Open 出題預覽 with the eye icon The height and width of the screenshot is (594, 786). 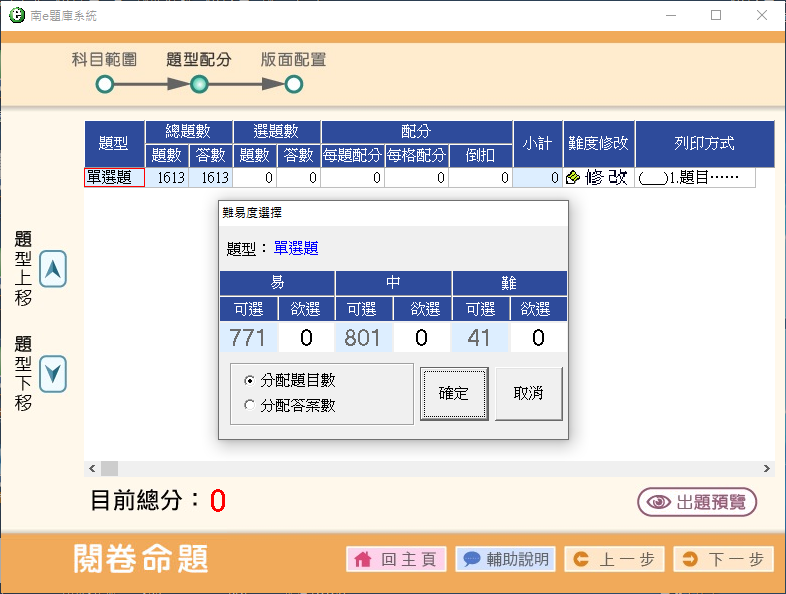tap(697, 502)
